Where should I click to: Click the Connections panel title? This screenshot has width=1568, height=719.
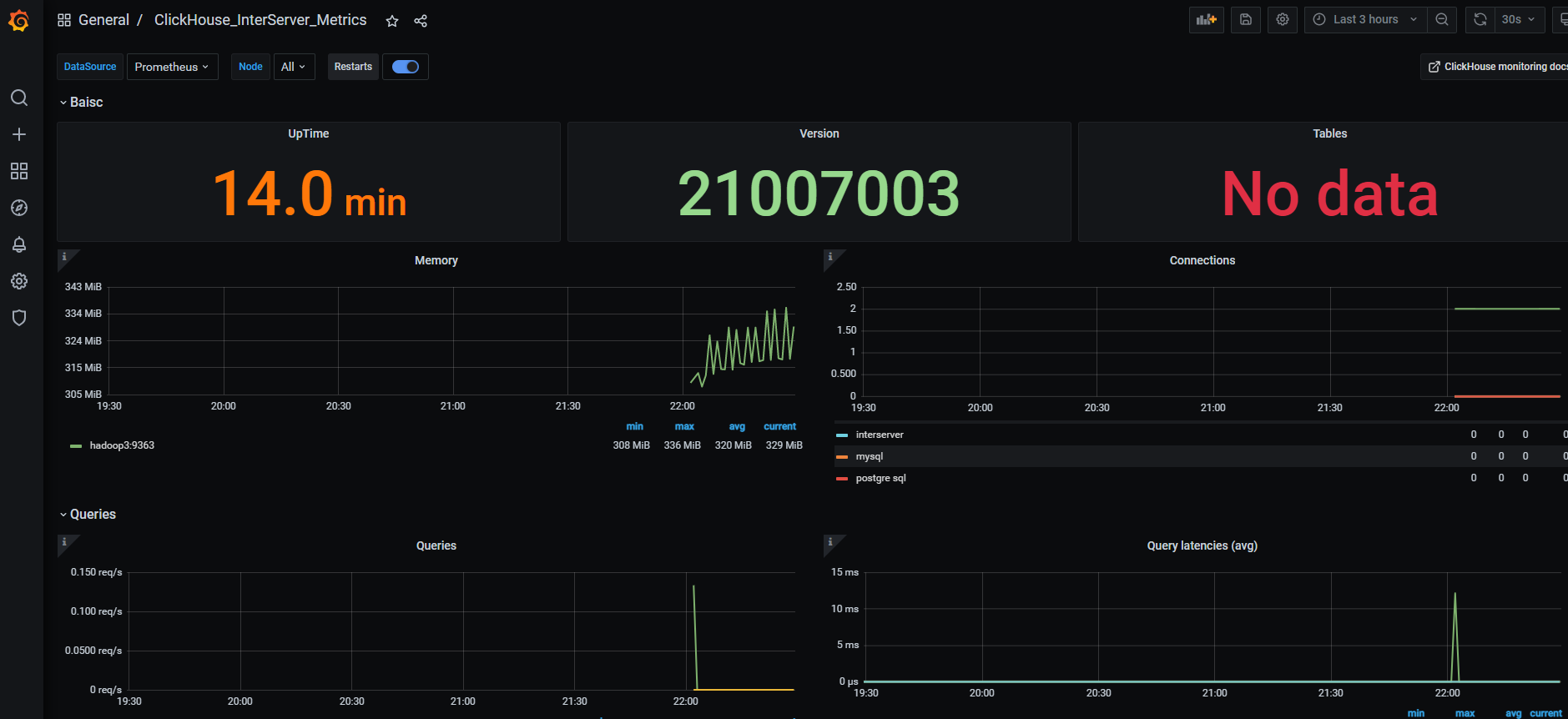pos(1202,260)
